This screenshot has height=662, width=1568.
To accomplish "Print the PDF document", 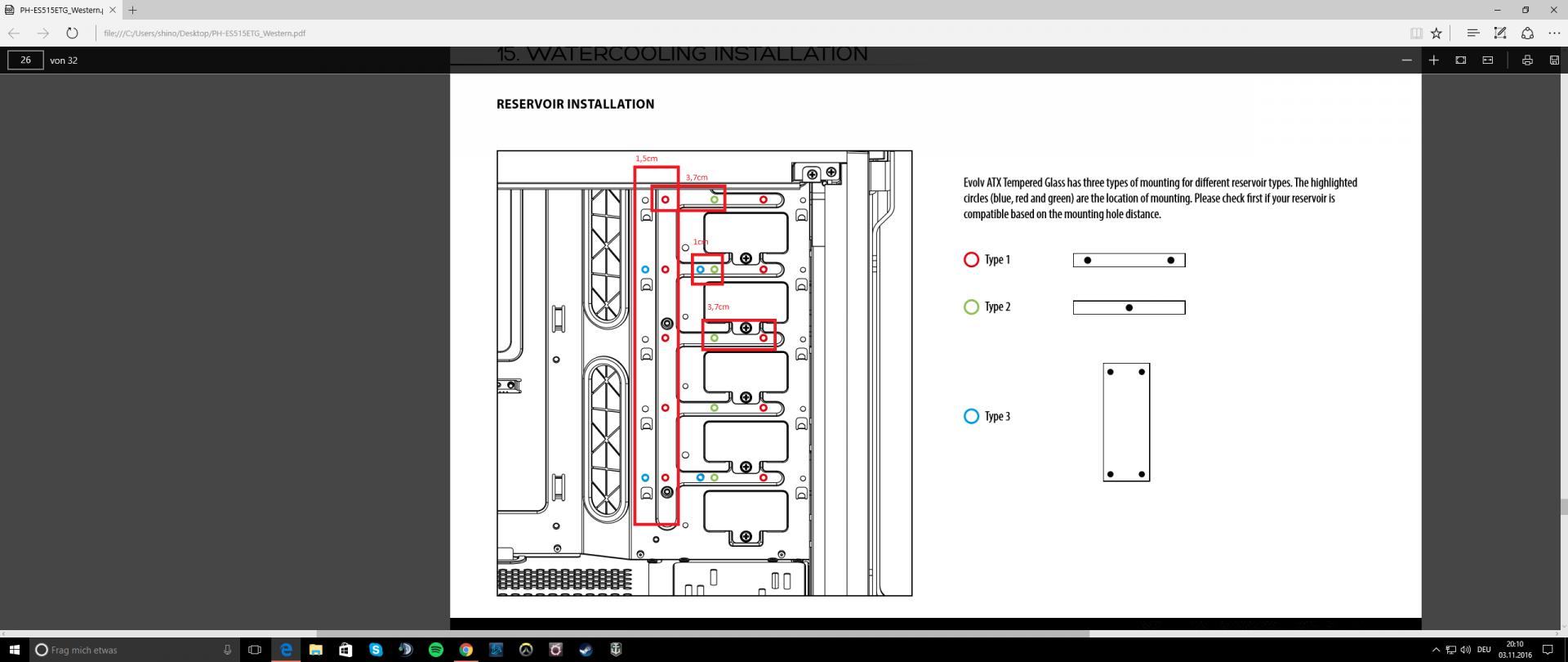I will click(1526, 60).
